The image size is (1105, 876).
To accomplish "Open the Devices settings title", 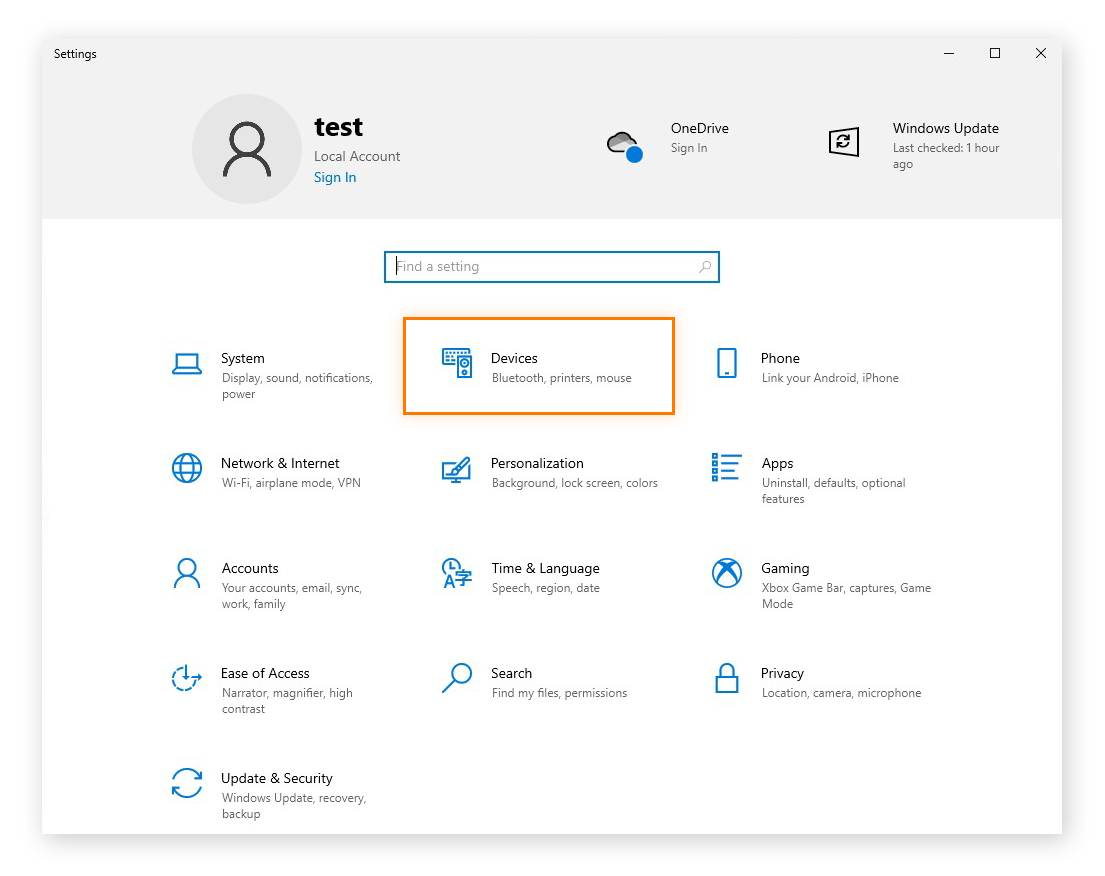I will tap(514, 358).
